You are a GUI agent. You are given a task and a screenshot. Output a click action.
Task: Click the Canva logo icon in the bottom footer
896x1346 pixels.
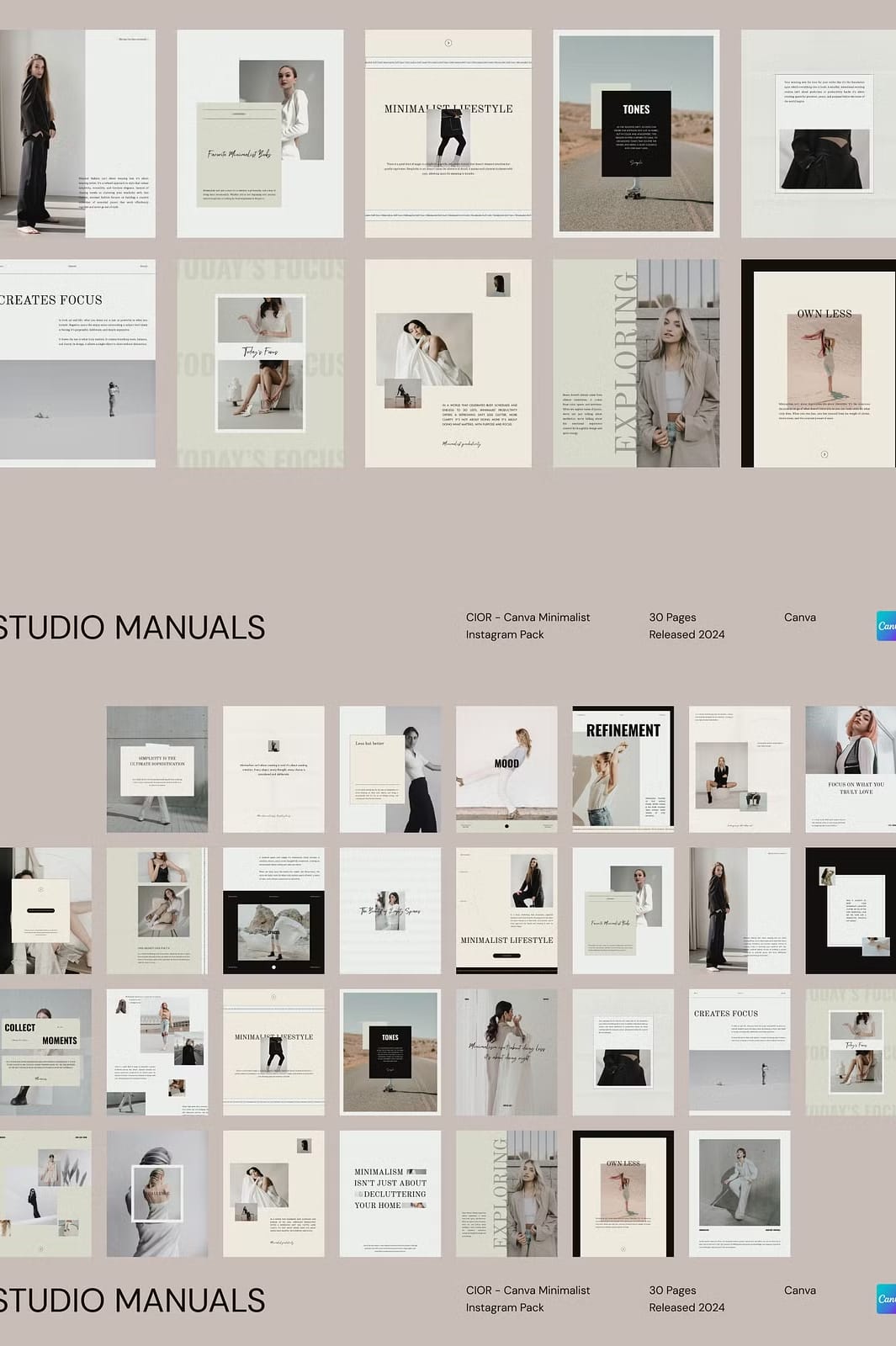[x=887, y=1298]
